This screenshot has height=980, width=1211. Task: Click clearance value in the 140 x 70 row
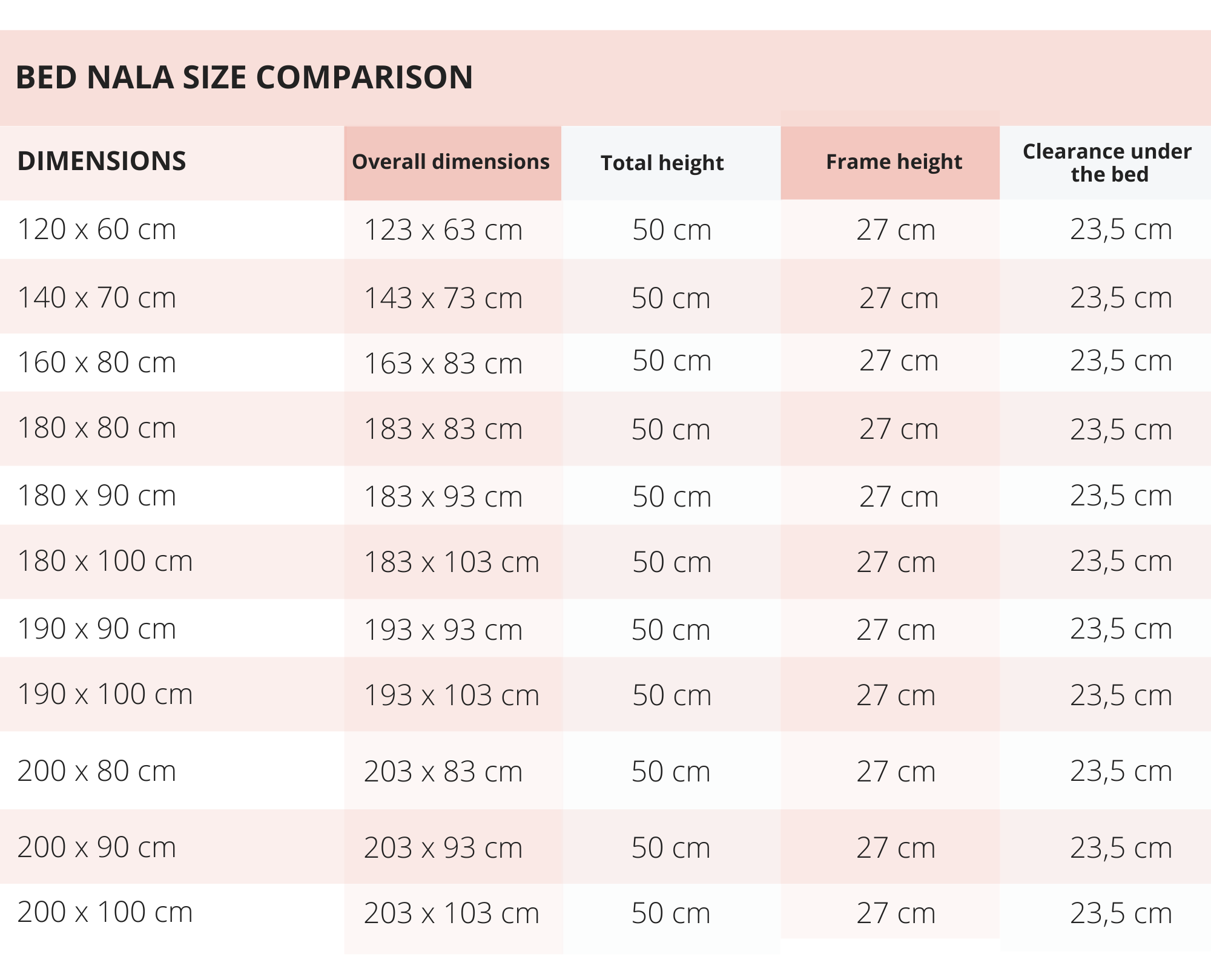point(1121,298)
